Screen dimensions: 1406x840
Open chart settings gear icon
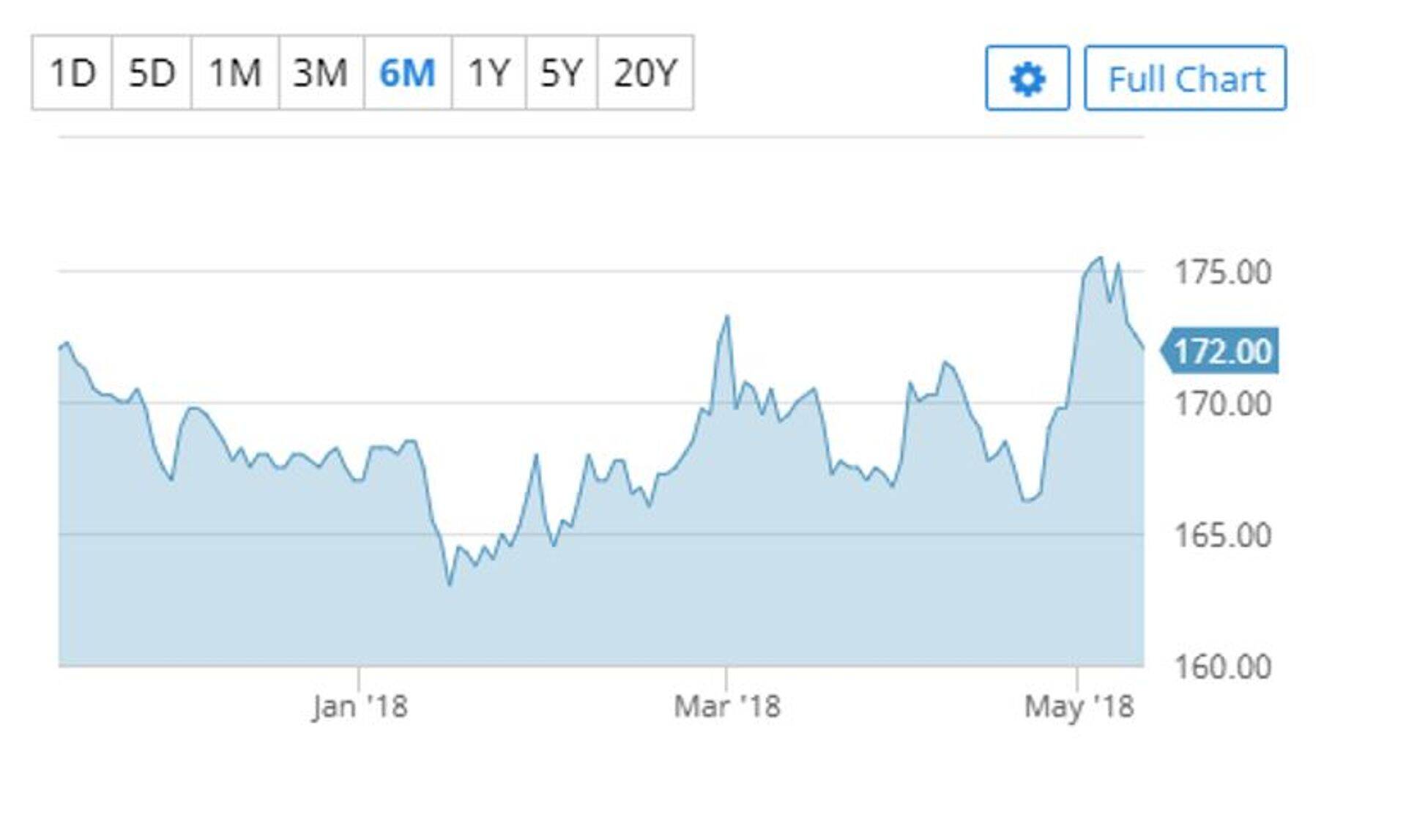(x=1027, y=78)
